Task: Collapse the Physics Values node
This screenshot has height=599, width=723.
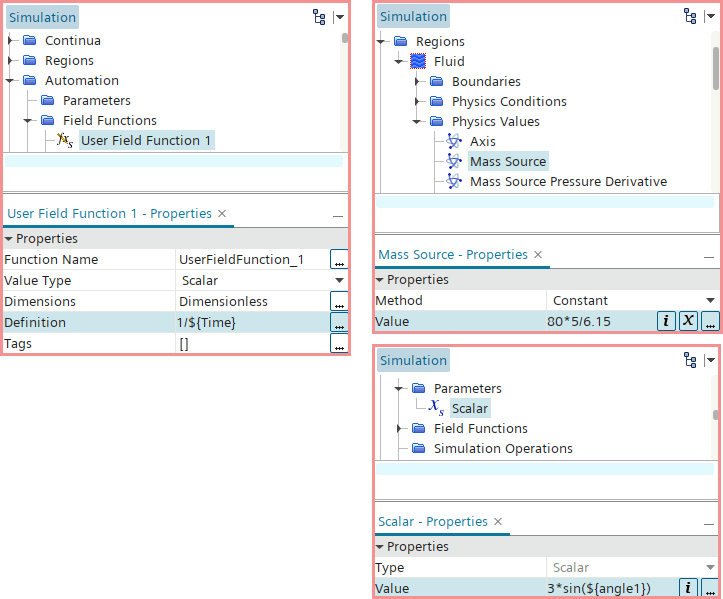Action: click(x=417, y=122)
